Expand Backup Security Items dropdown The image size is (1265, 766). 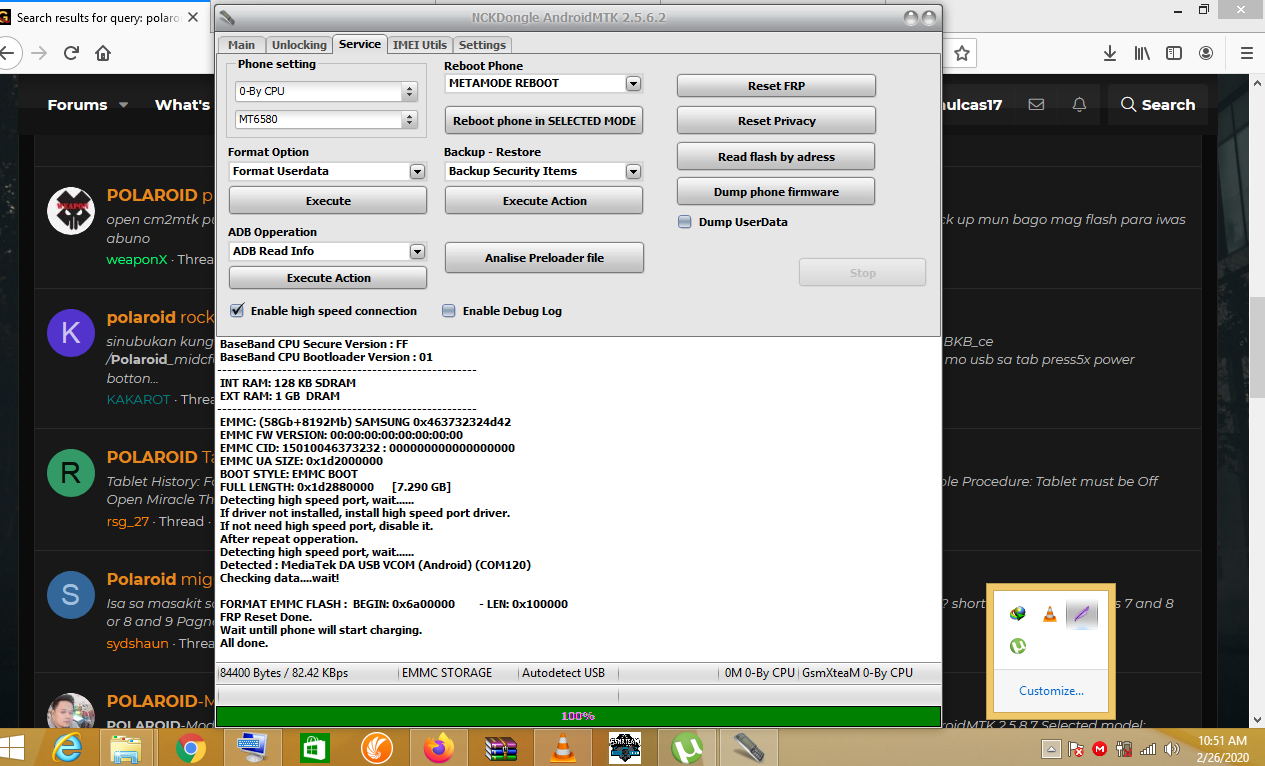(633, 172)
